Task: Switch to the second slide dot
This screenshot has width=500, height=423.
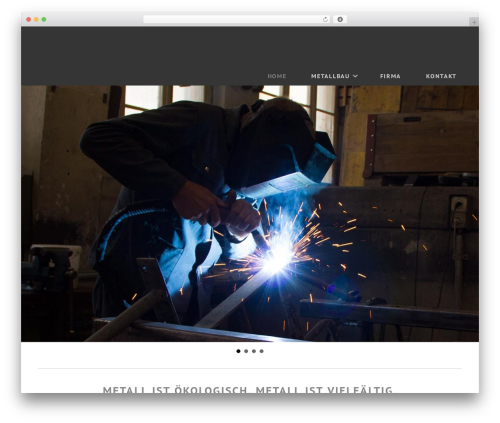Action: coord(246,351)
